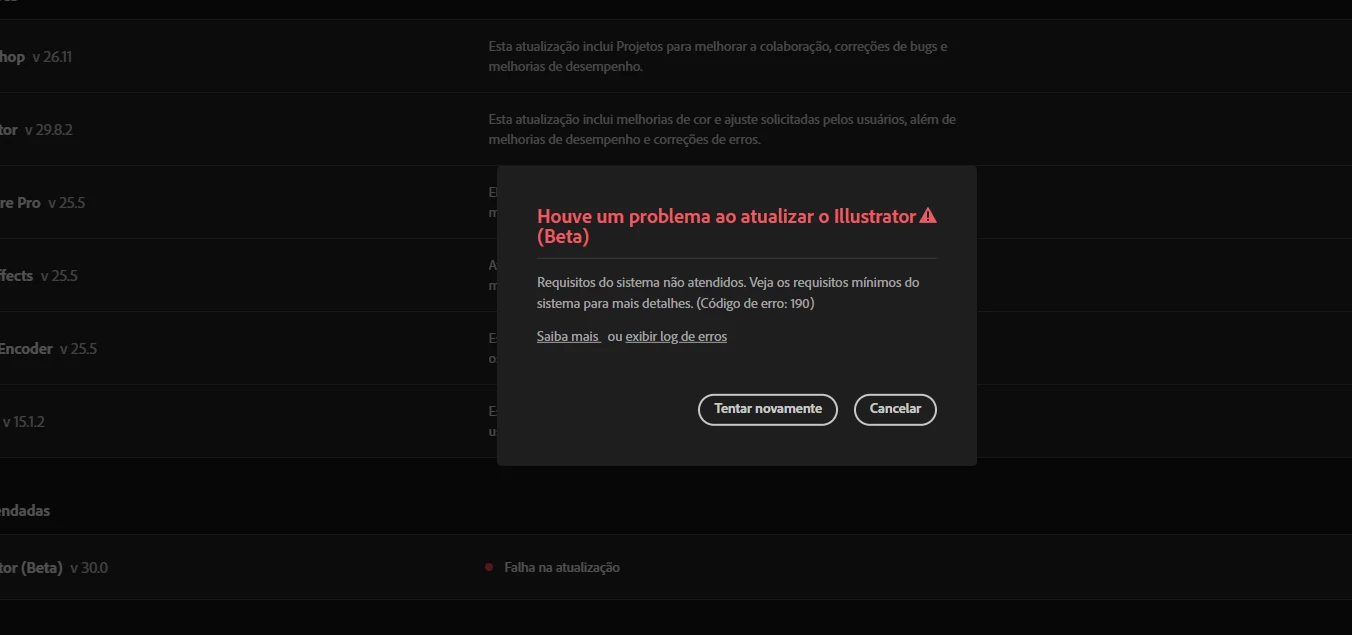This screenshot has width=1352, height=635.
Task: Open the Saiba mais link
Action: [568, 337]
